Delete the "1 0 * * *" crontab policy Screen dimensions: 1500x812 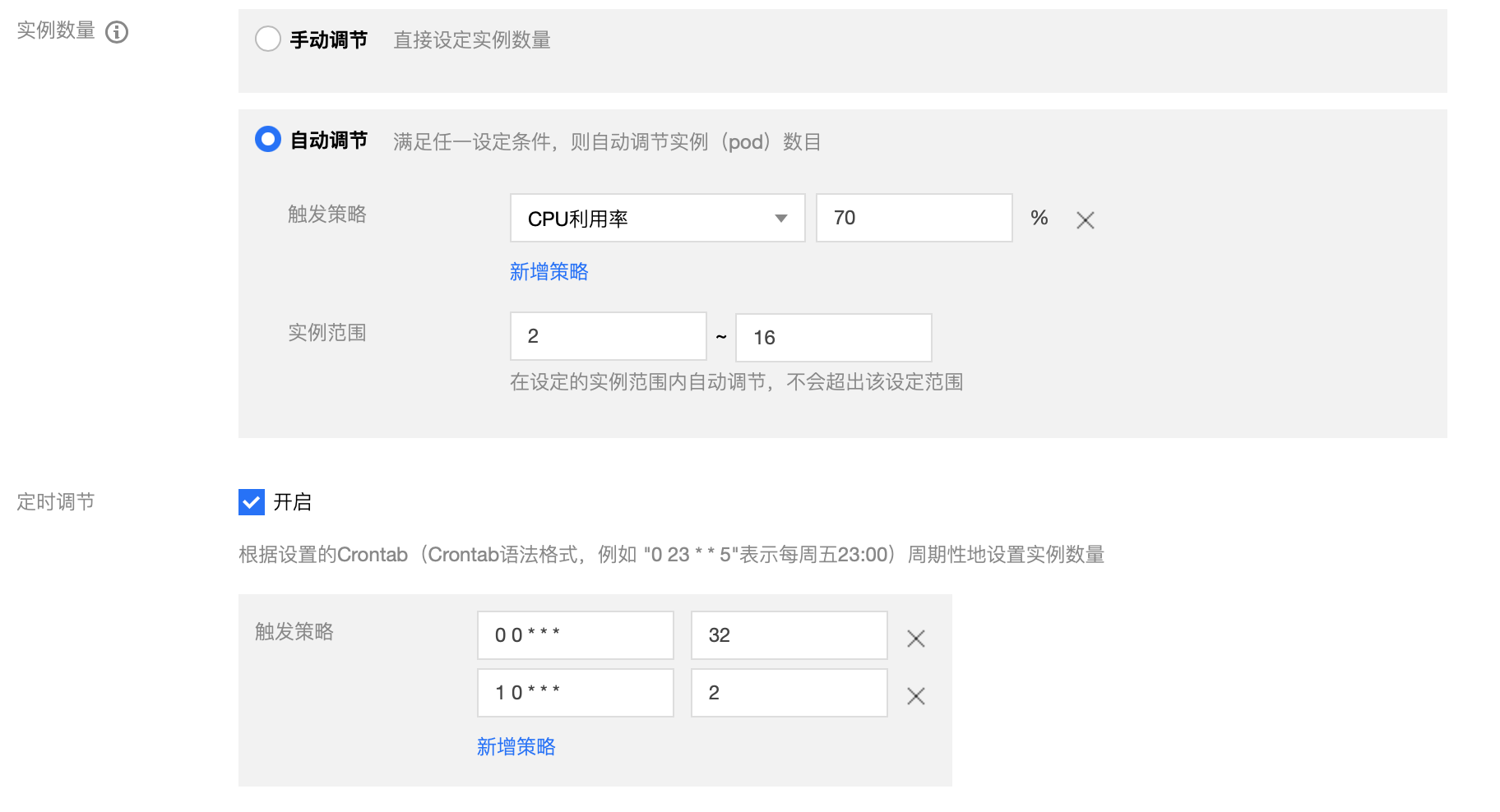point(915,696)
